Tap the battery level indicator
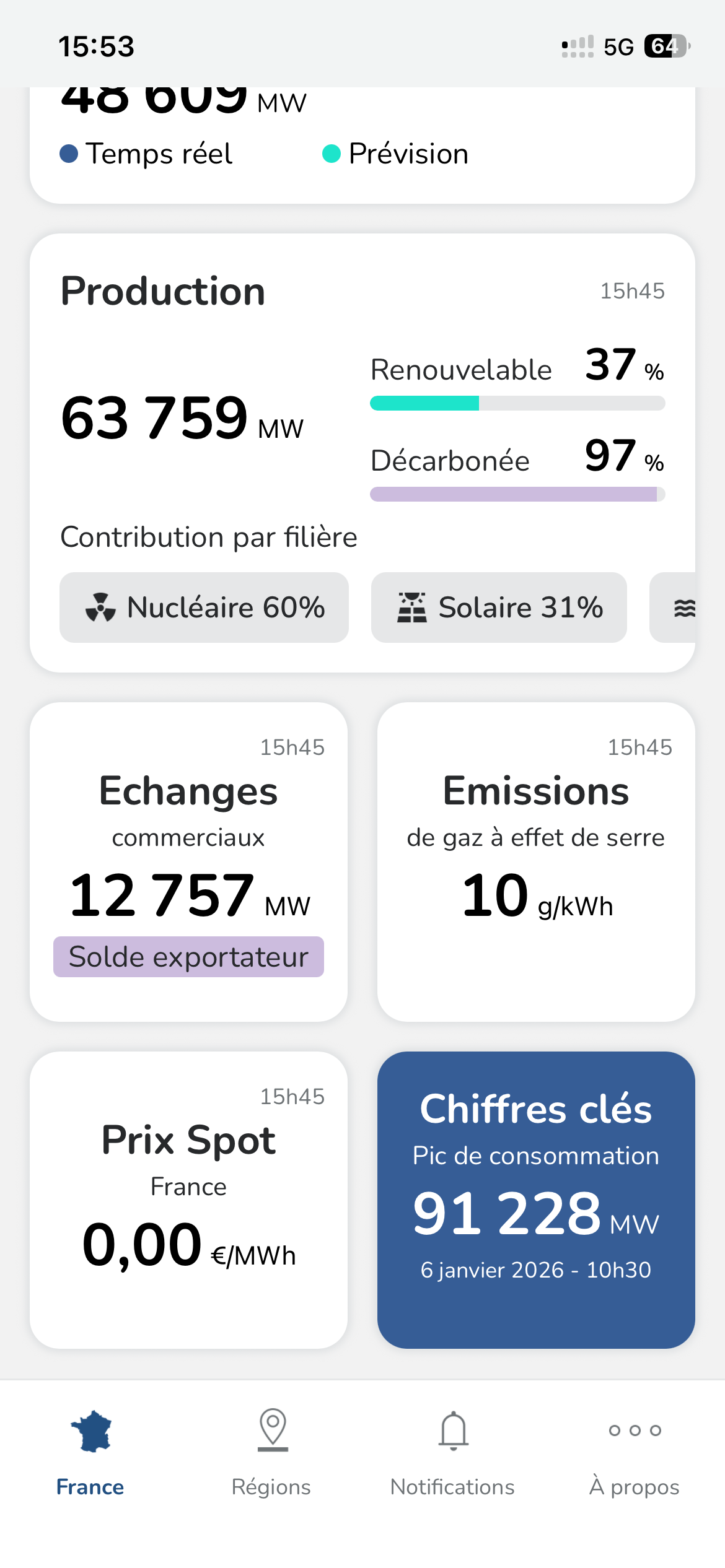This screenshot has height=1568, width=725. (667, 46)
